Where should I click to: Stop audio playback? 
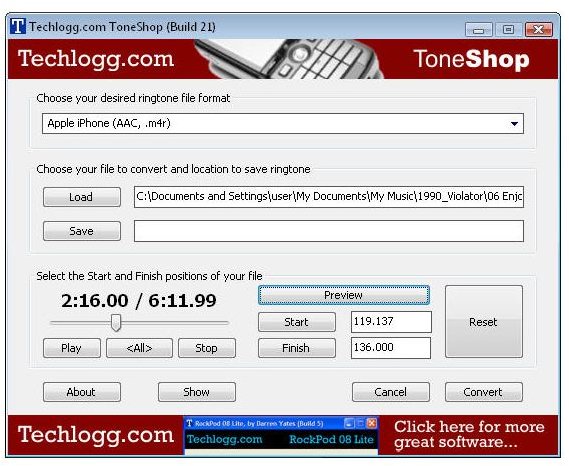[x=207, y=348]
